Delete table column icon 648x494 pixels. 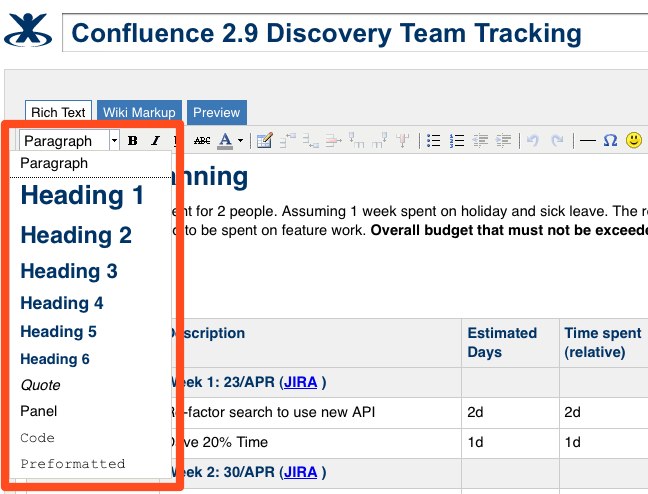[403, 141]
